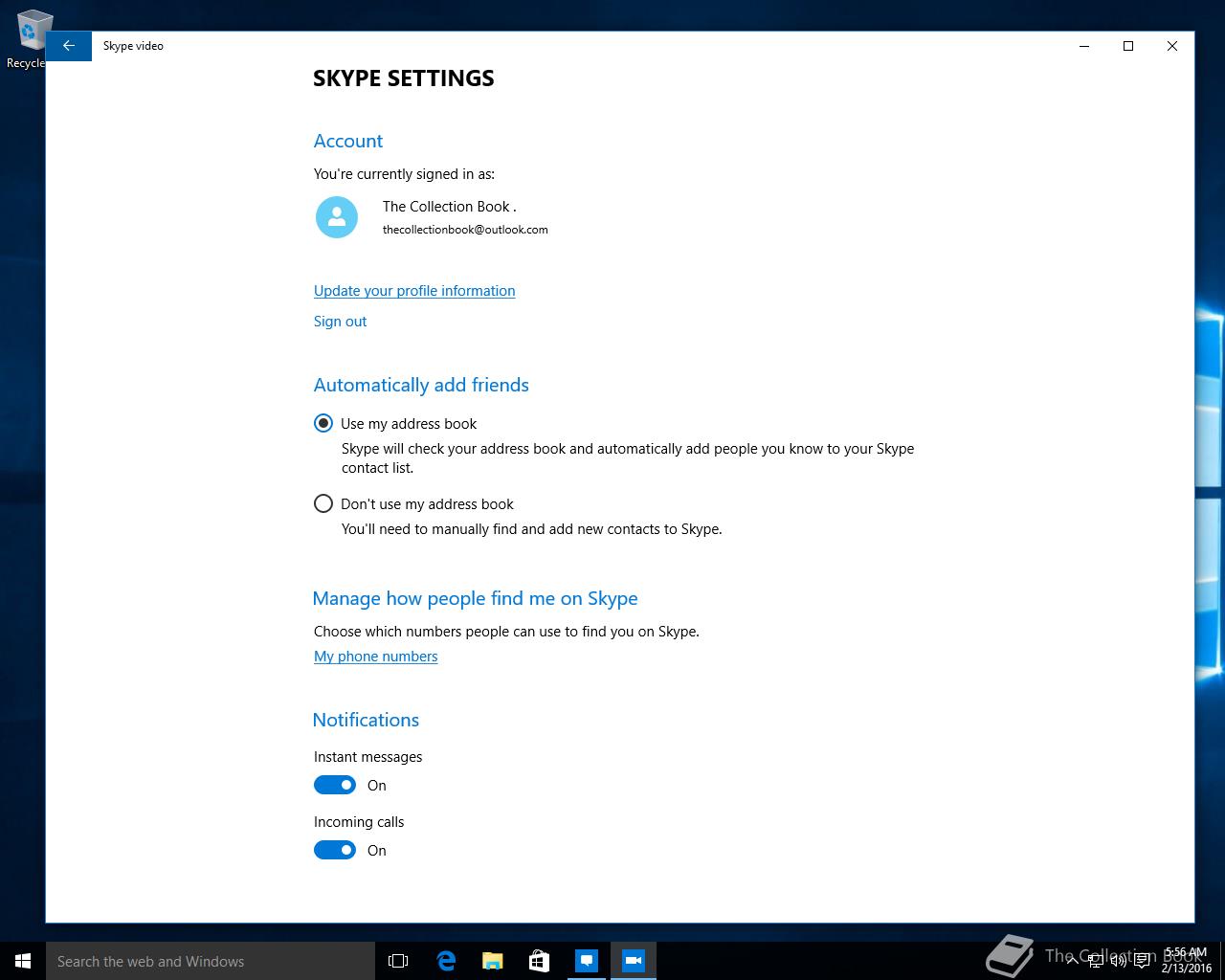Click the Search the web and Windows box

[x=211, y=961]
